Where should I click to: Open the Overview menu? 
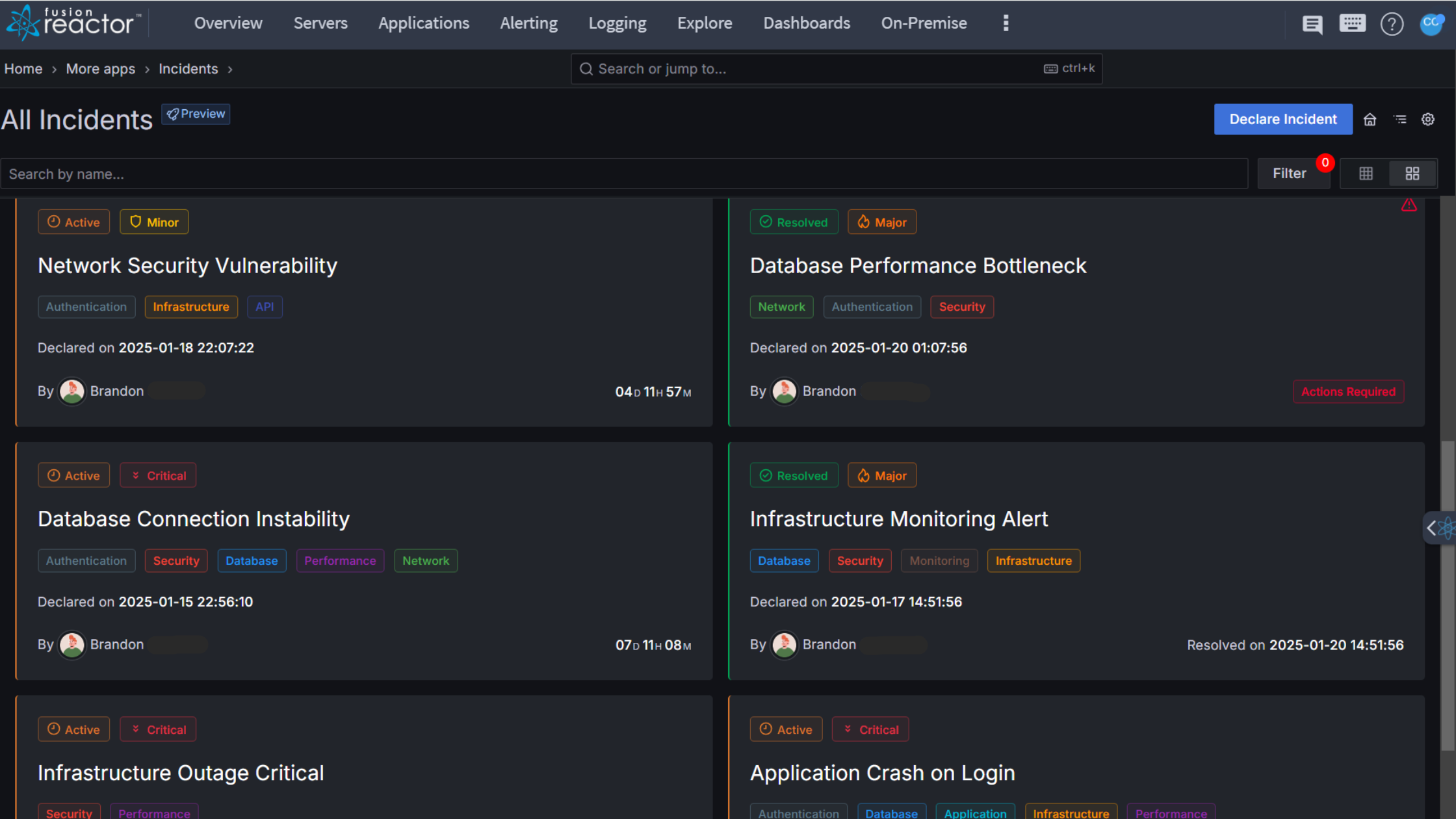(x=228, y=23)
